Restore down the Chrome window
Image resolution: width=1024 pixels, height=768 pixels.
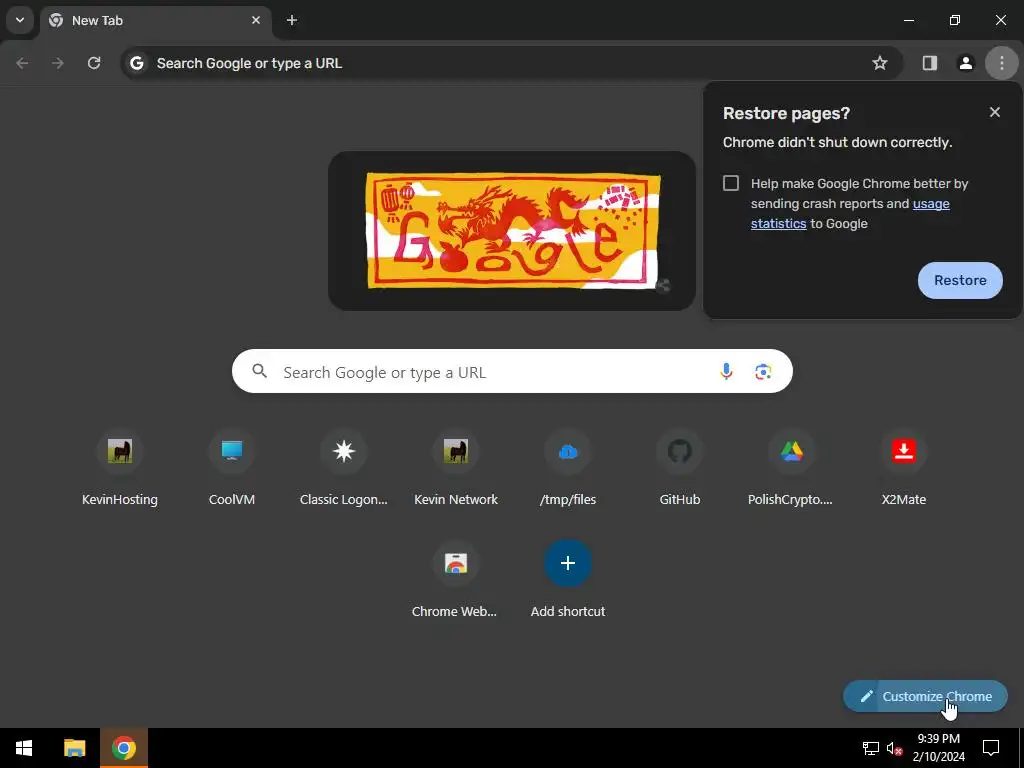click(x=955, y=20)
